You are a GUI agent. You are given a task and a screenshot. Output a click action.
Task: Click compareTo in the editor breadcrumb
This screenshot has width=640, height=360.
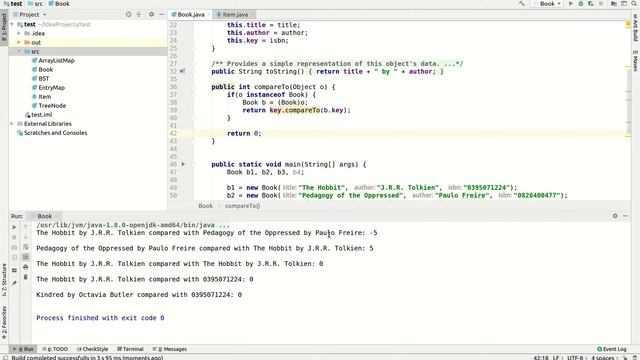[242, 206]
